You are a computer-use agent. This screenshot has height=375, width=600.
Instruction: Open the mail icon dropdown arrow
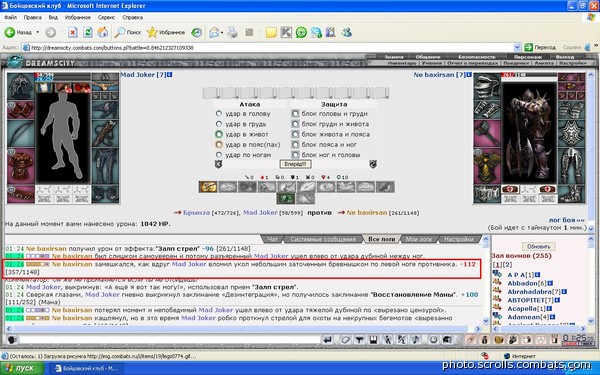[x=222, y=33]
